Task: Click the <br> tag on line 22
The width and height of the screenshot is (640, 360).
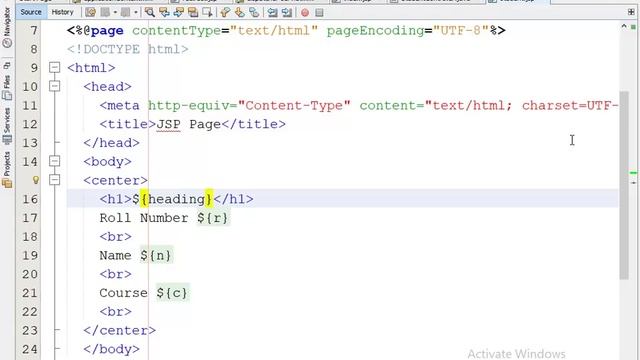Action: [x=116, y=312]
